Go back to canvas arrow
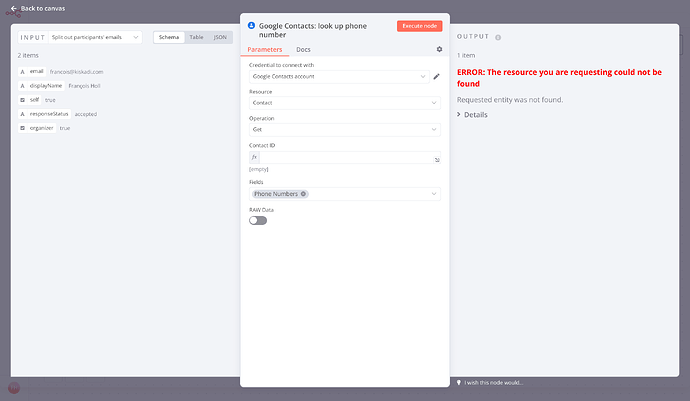The width and height of the screenshot is (690, 401). [14, 8]
